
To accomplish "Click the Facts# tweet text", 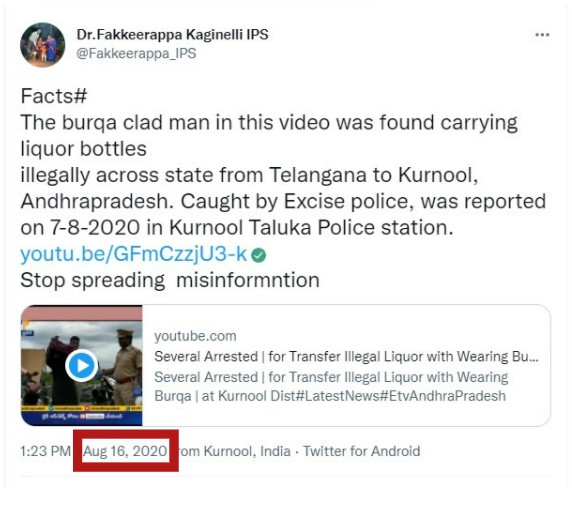I will (x=54, y=96).
